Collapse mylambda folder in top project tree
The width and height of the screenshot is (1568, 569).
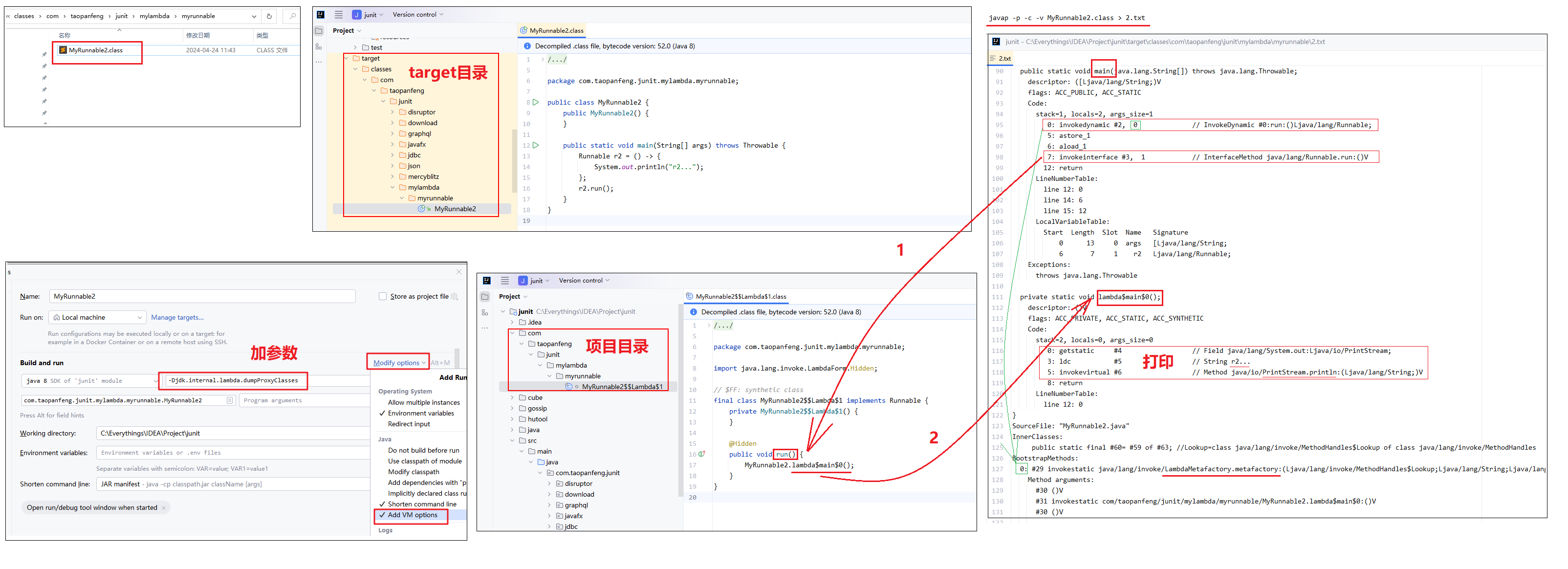click(392, 188)
